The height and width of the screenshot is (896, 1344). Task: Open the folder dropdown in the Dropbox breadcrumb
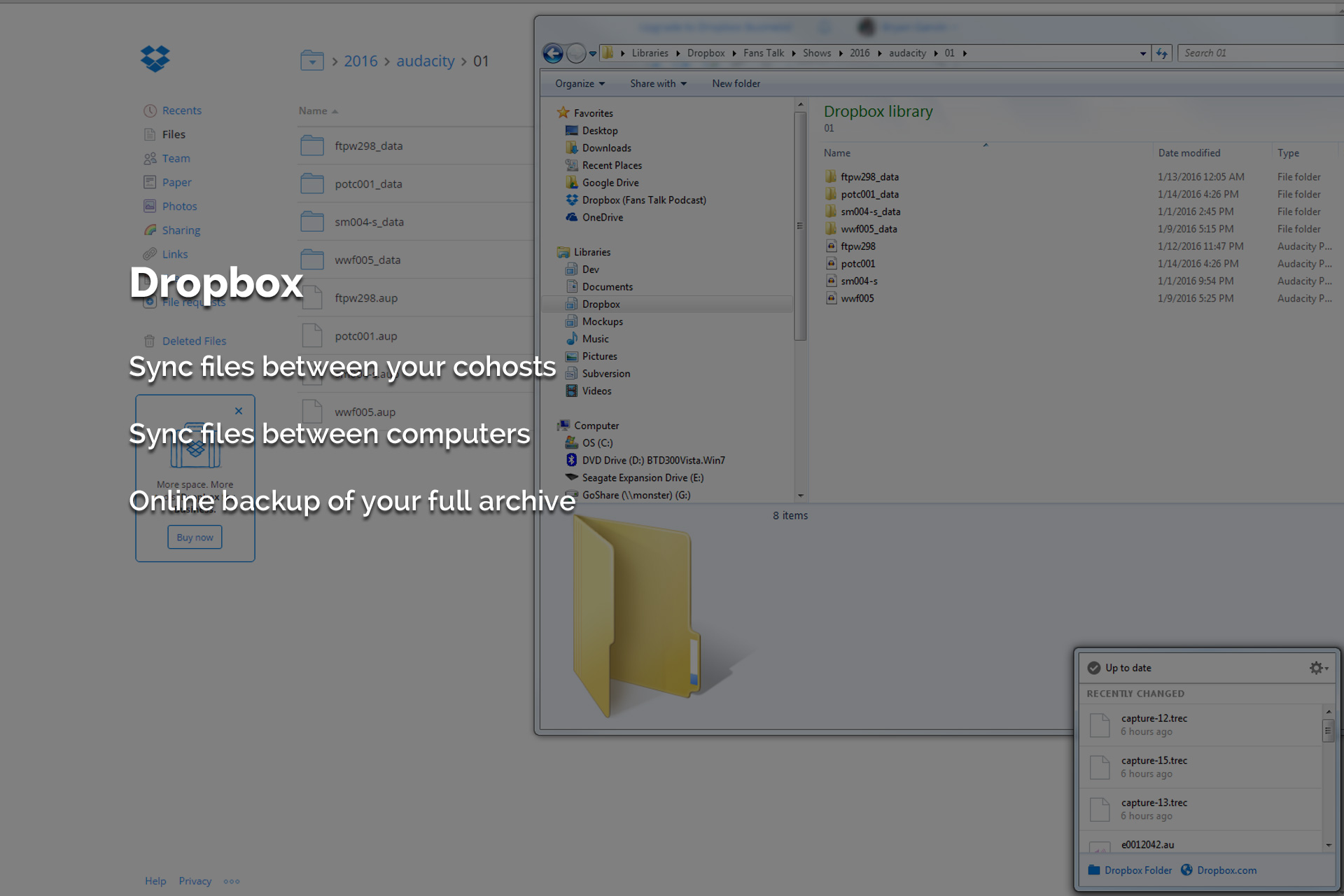pyautogui.click(x=312, y=61)
